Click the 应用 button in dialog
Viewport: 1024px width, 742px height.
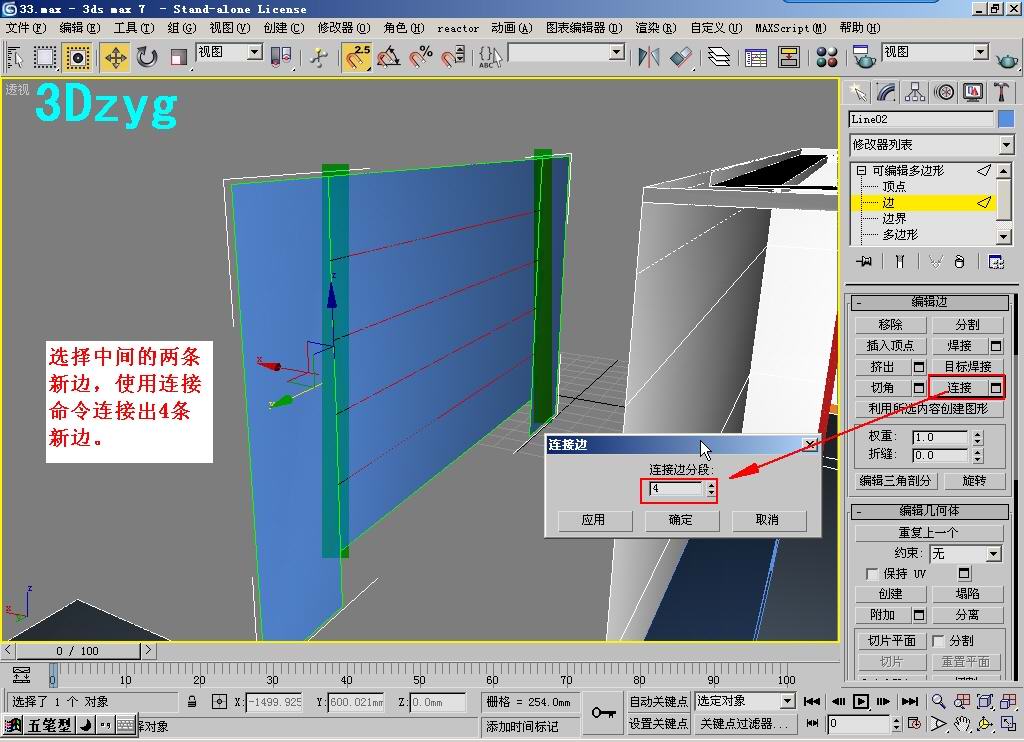pos(593,520)
